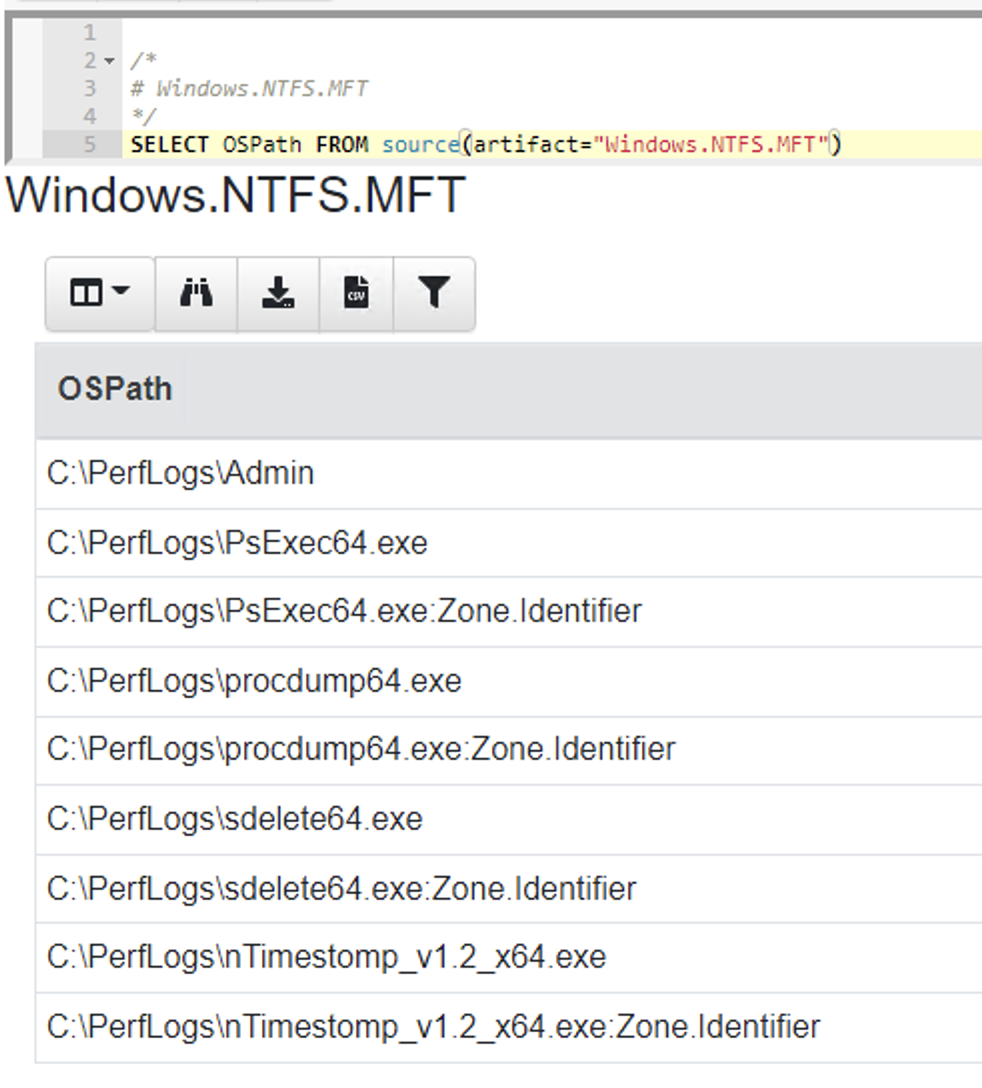Click line number 3 in the gutter
Screen dimensions: 982x1088
click(x=90, y=88)
